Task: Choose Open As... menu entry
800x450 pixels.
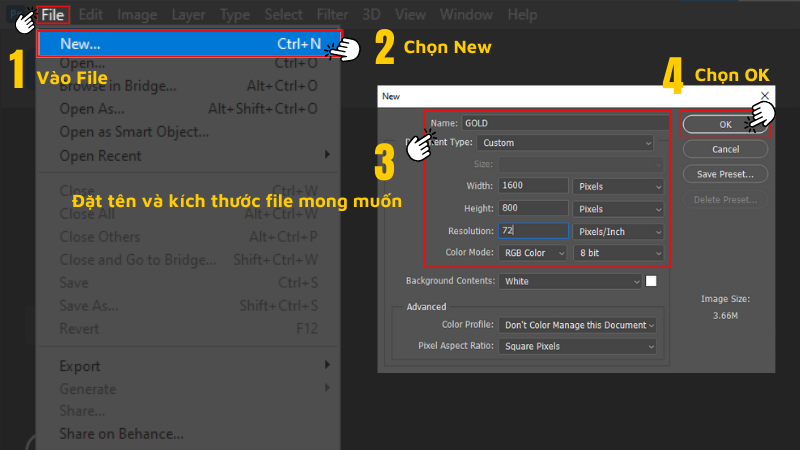Action: (x=189, y=109)
